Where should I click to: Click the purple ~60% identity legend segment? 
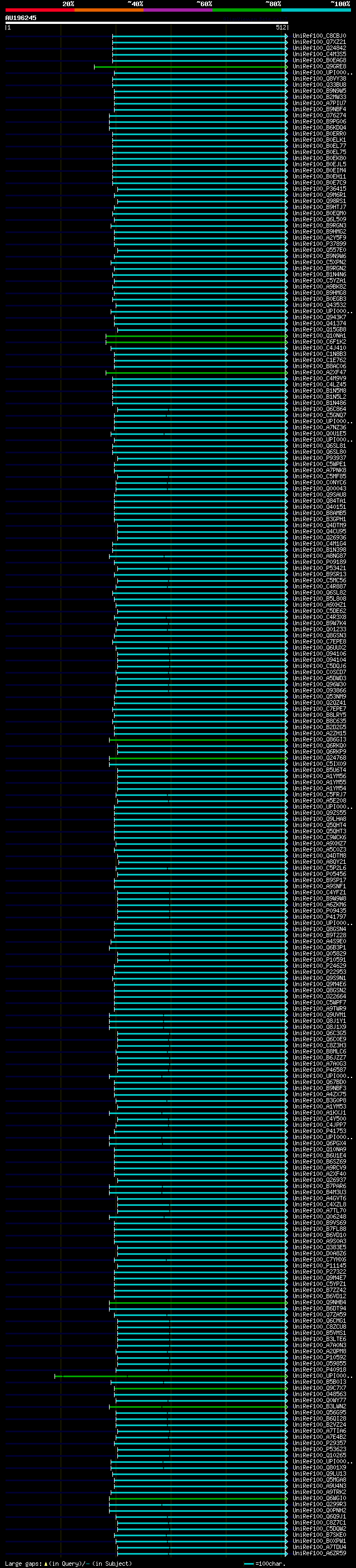coord(177,10)
